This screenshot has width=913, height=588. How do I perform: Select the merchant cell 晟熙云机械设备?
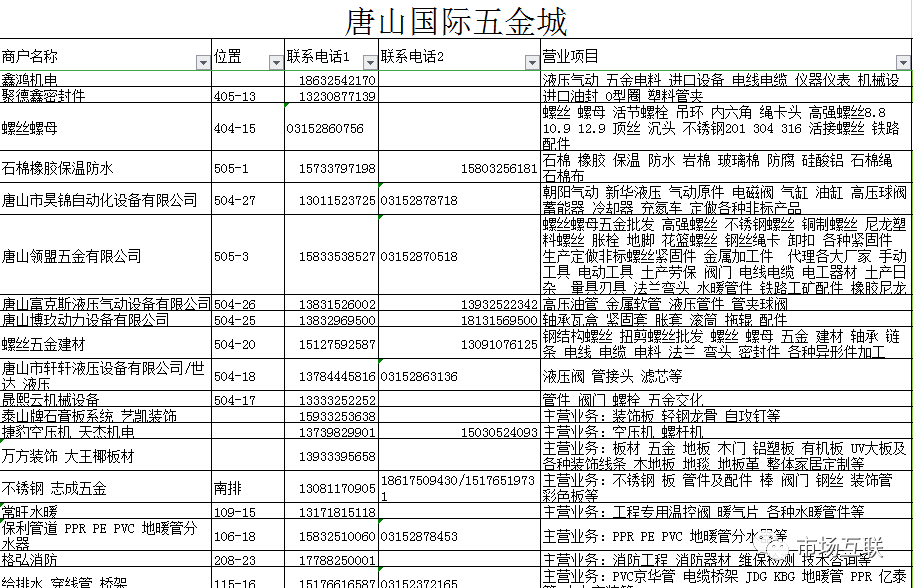(105, 399)
